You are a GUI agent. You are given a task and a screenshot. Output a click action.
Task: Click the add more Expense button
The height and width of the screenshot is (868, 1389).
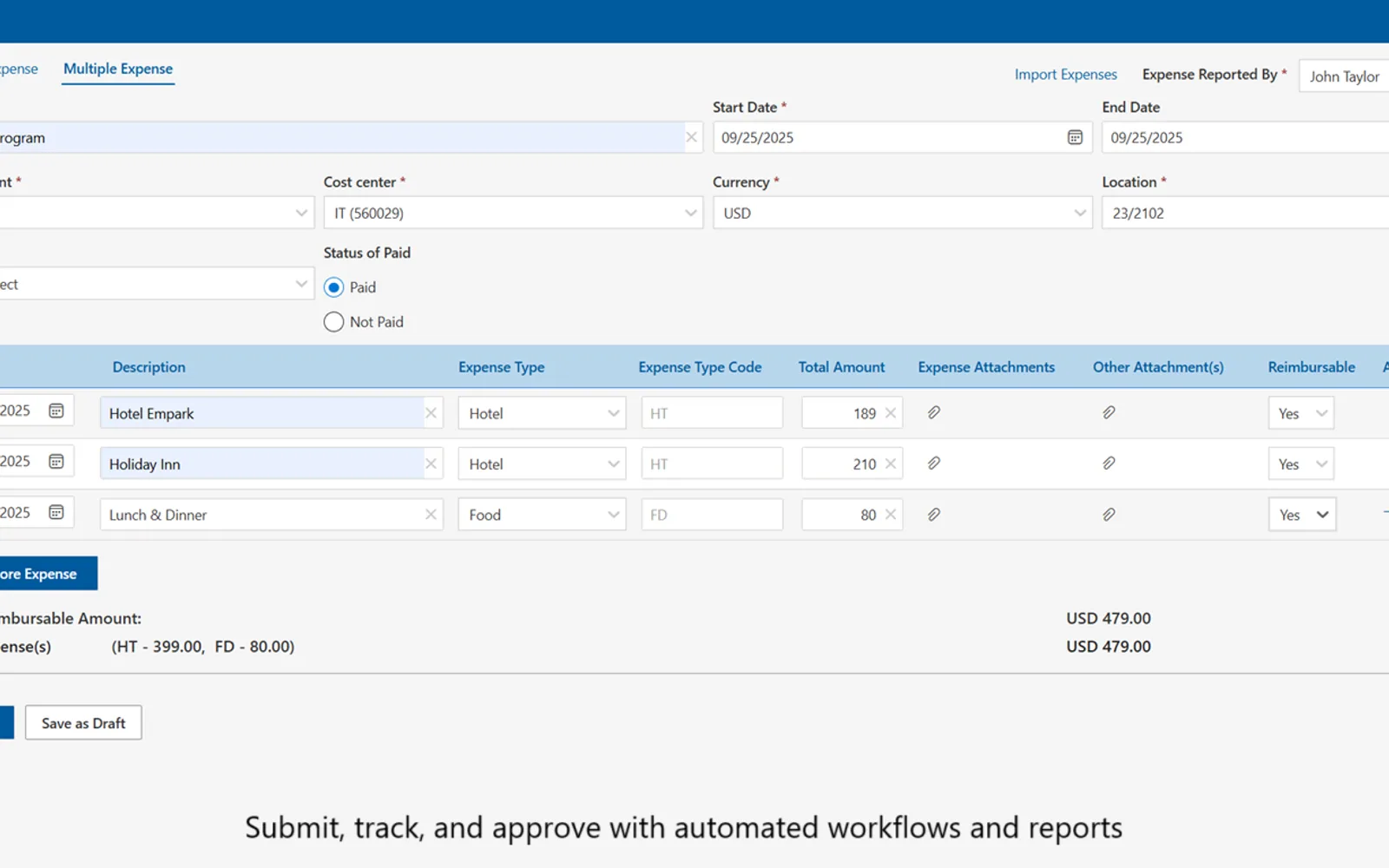(49, 574)
